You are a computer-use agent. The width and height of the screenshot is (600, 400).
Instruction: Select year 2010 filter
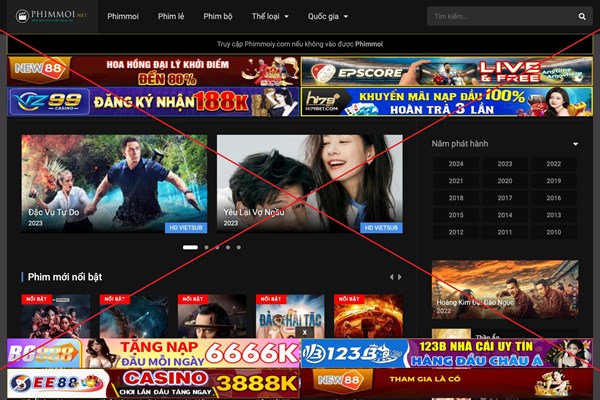pyautogui.click(x=554, y=232)
